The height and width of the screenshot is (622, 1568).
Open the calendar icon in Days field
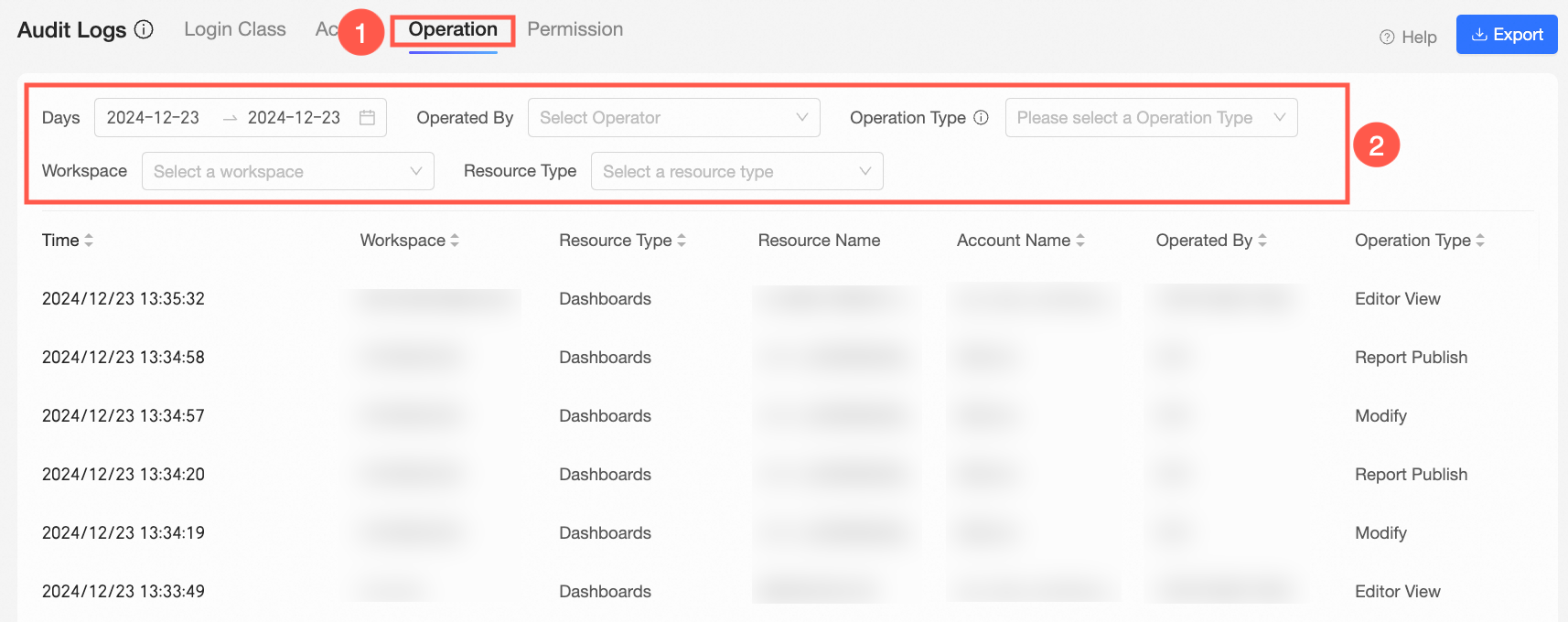[x=367, y=118]
